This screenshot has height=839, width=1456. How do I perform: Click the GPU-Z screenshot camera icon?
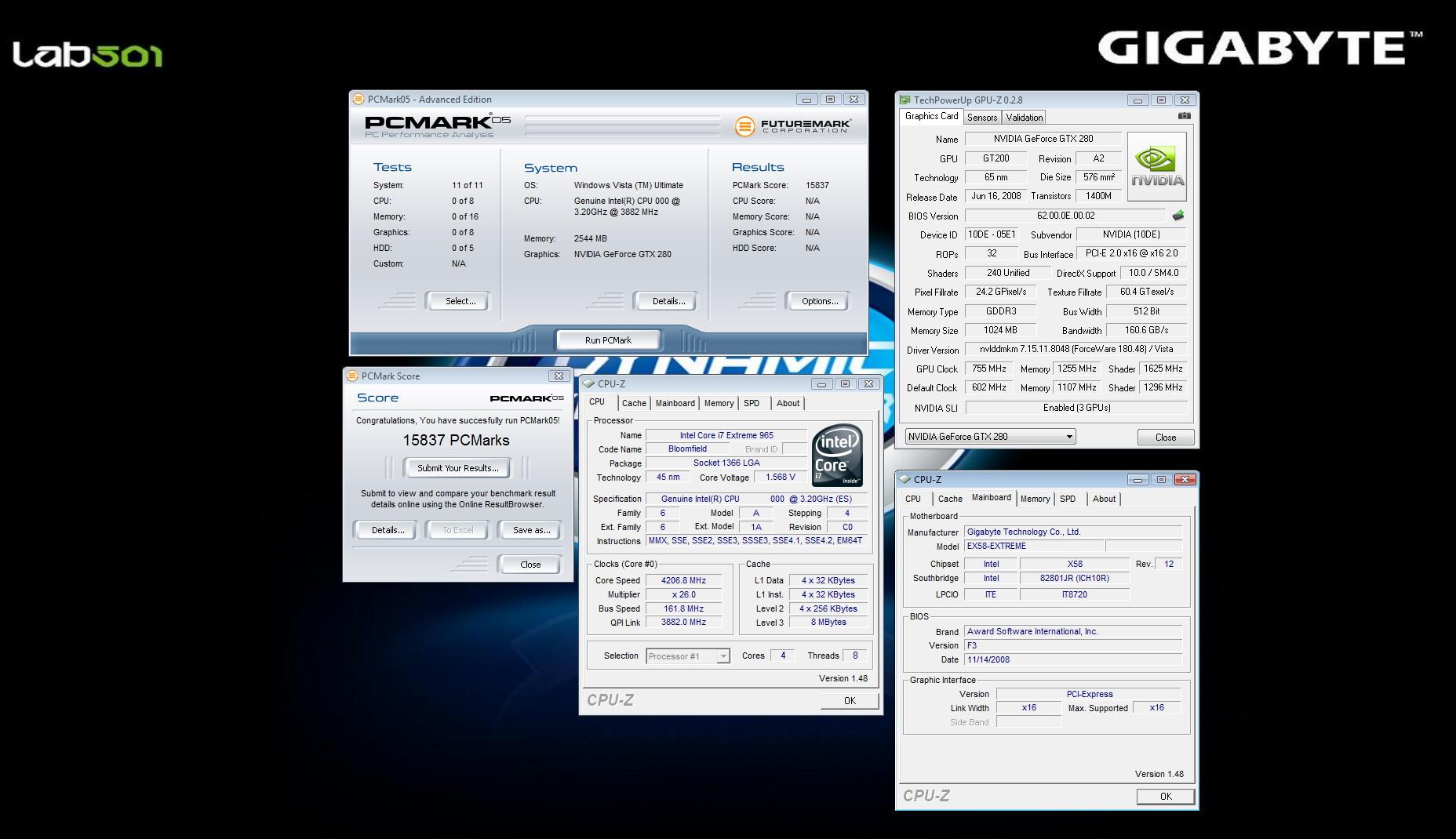point(1184,116)
